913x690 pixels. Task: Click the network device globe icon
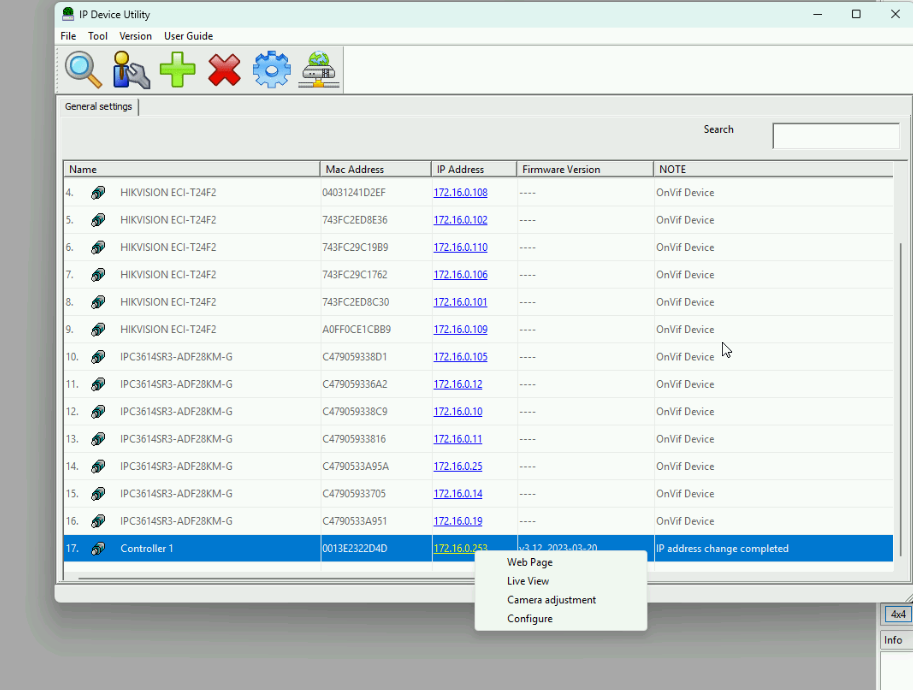point(318,70)
